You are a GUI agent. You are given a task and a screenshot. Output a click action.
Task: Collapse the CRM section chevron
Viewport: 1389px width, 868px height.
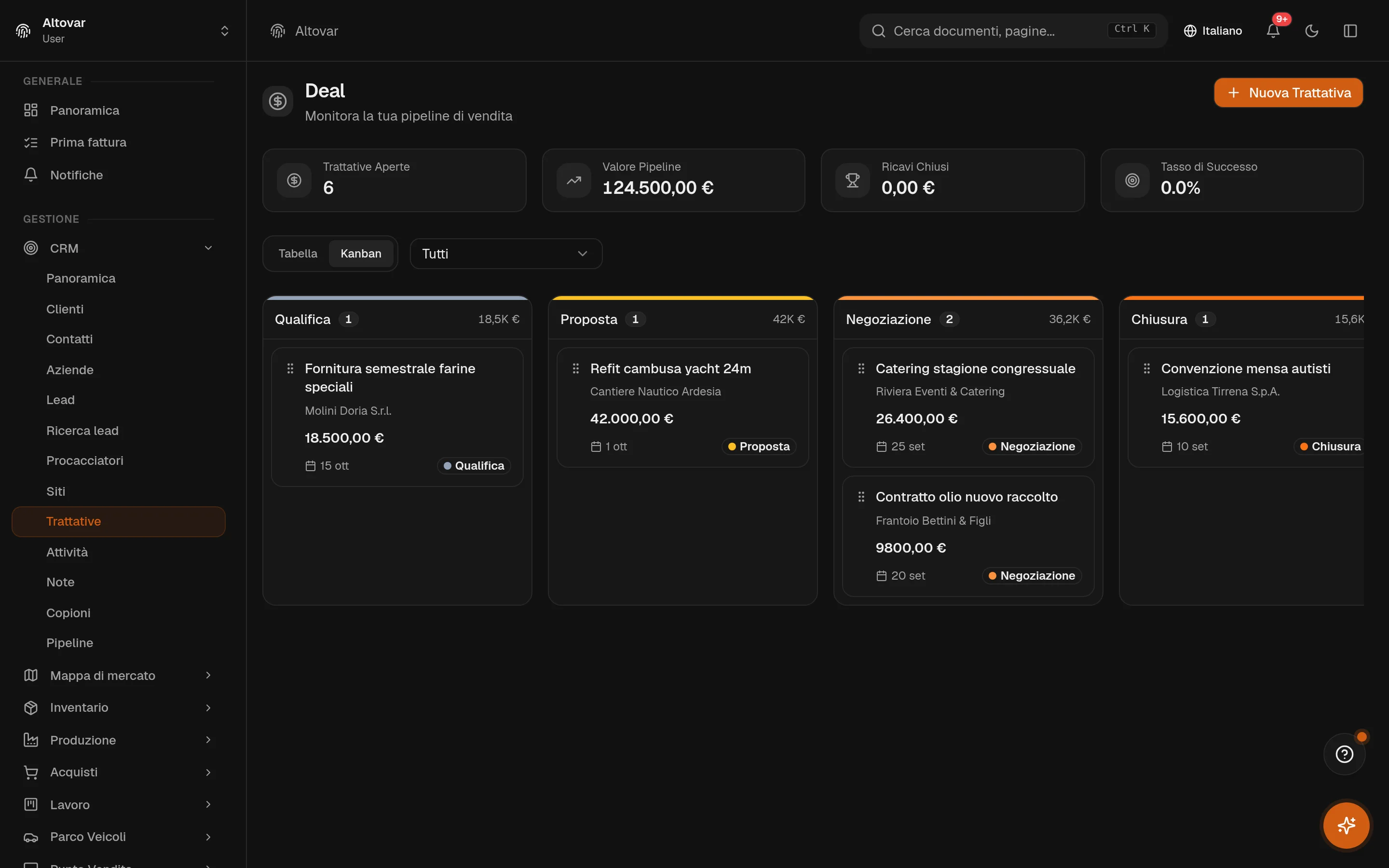[x=208, y=248]
